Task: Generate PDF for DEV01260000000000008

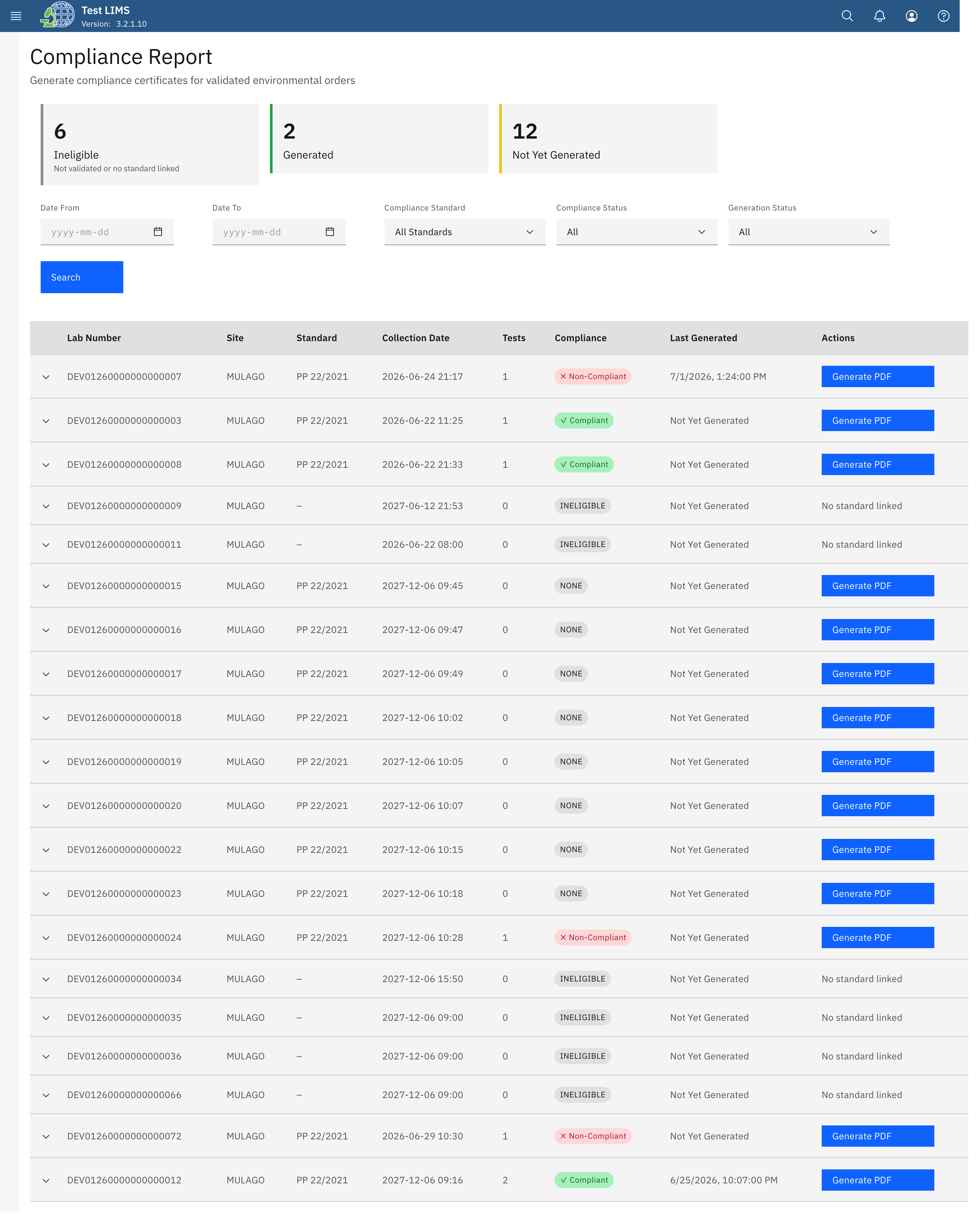Action: (x=877, y=464)
